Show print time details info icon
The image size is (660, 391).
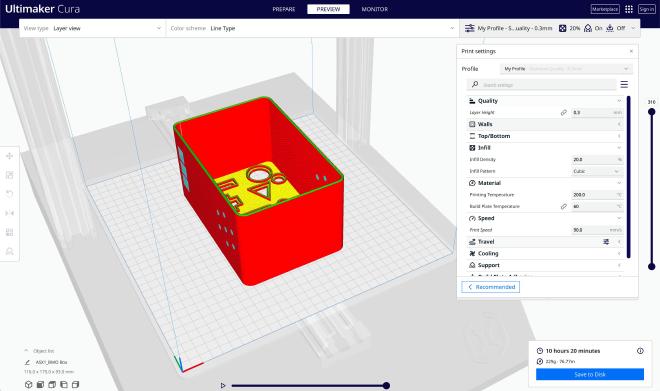click(640, 351)
